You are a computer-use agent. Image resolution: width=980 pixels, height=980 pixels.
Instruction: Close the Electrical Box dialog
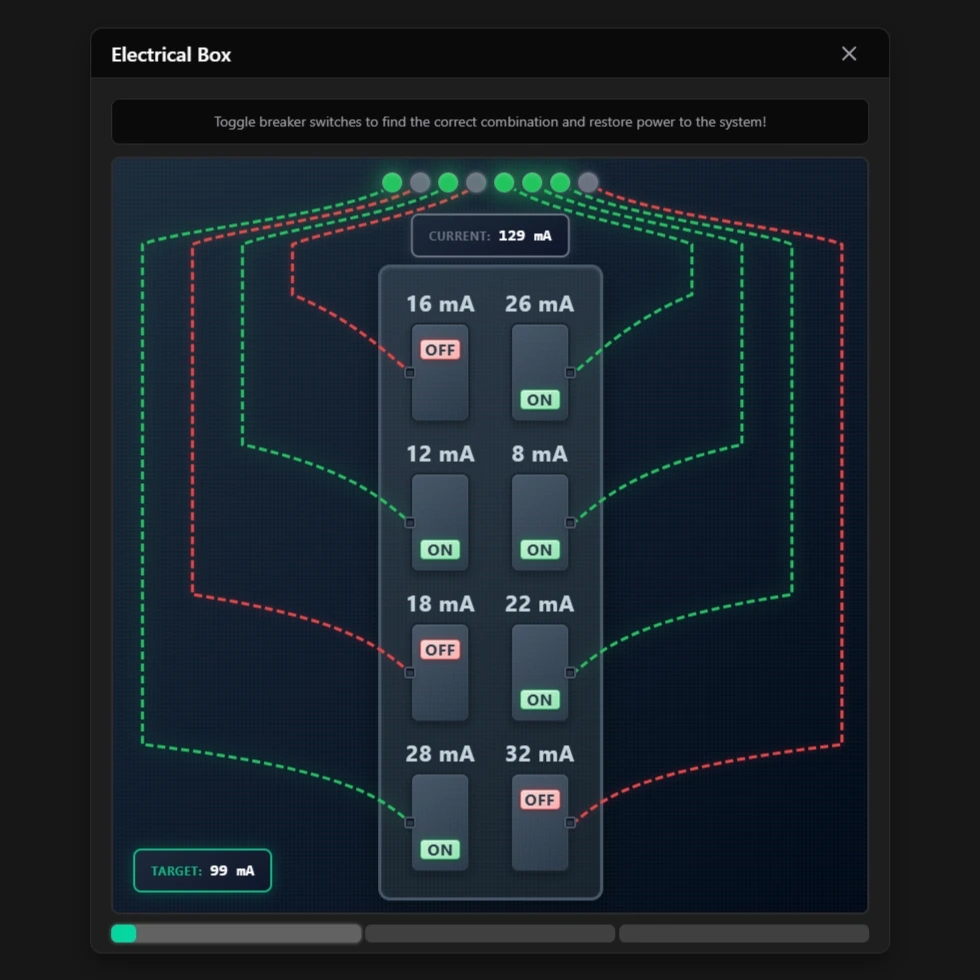pyautogui.click(x=849, y=54)
